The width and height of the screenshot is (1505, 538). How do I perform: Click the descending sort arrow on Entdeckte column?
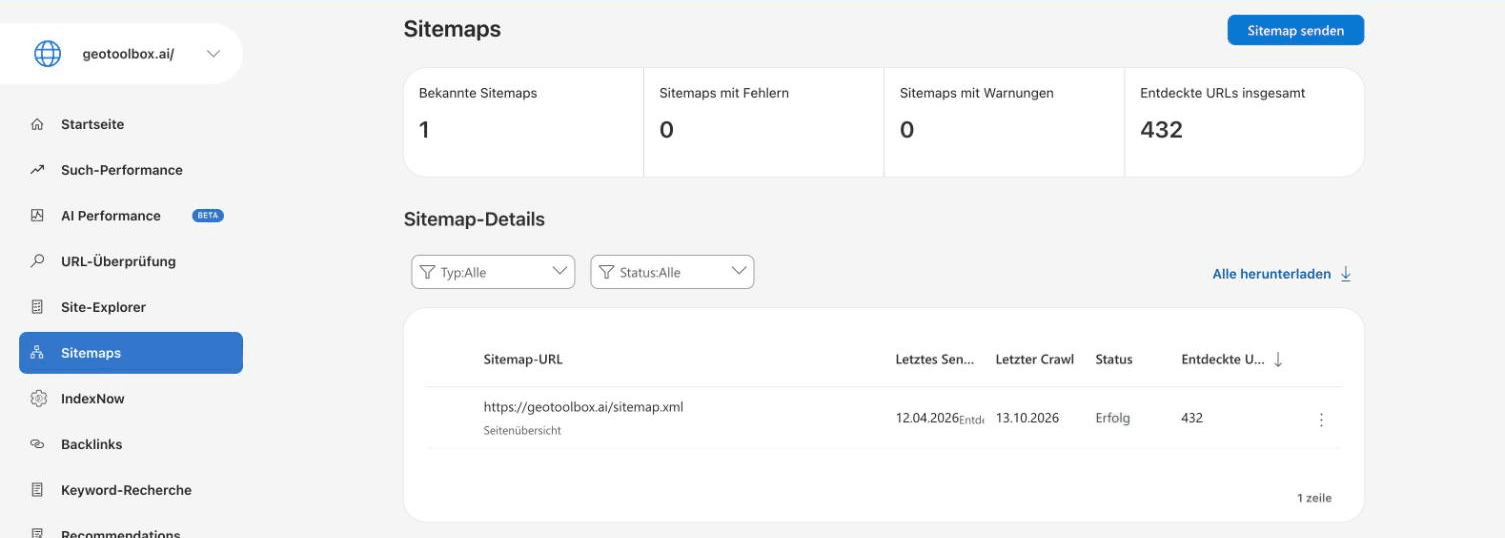click(1278, 360)
